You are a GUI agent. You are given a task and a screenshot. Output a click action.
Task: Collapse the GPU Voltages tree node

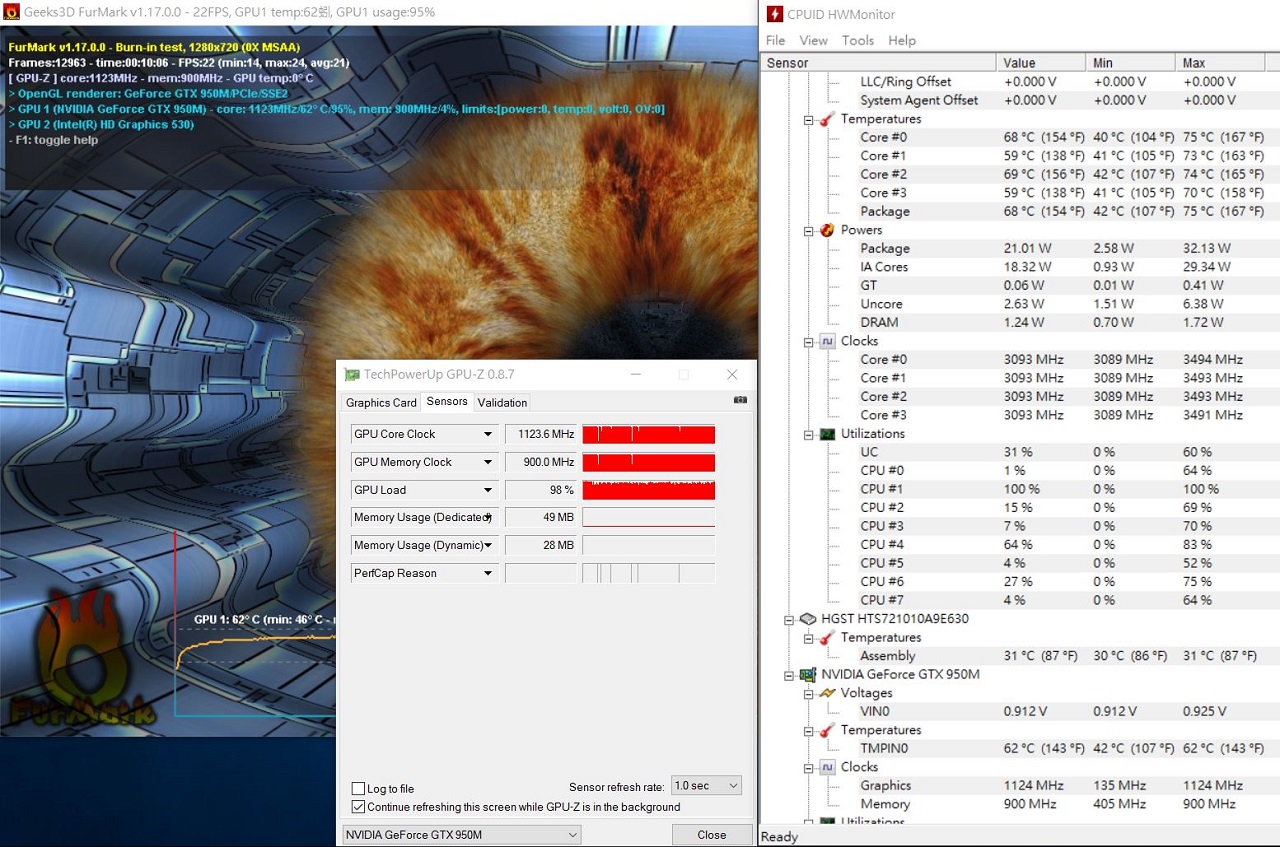tap(808, 693)
